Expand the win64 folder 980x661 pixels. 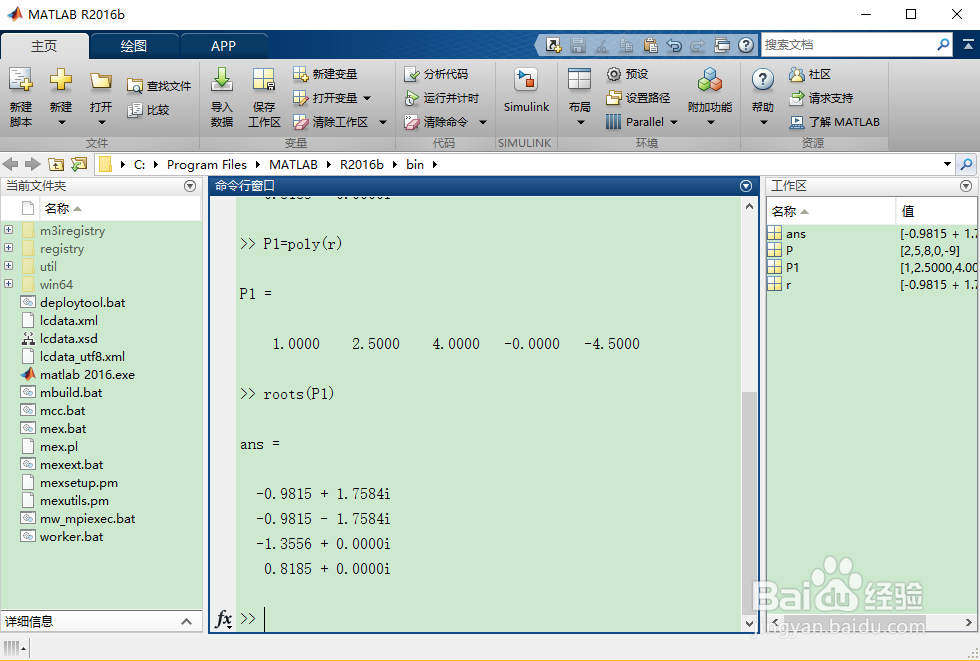pos(8,284)
